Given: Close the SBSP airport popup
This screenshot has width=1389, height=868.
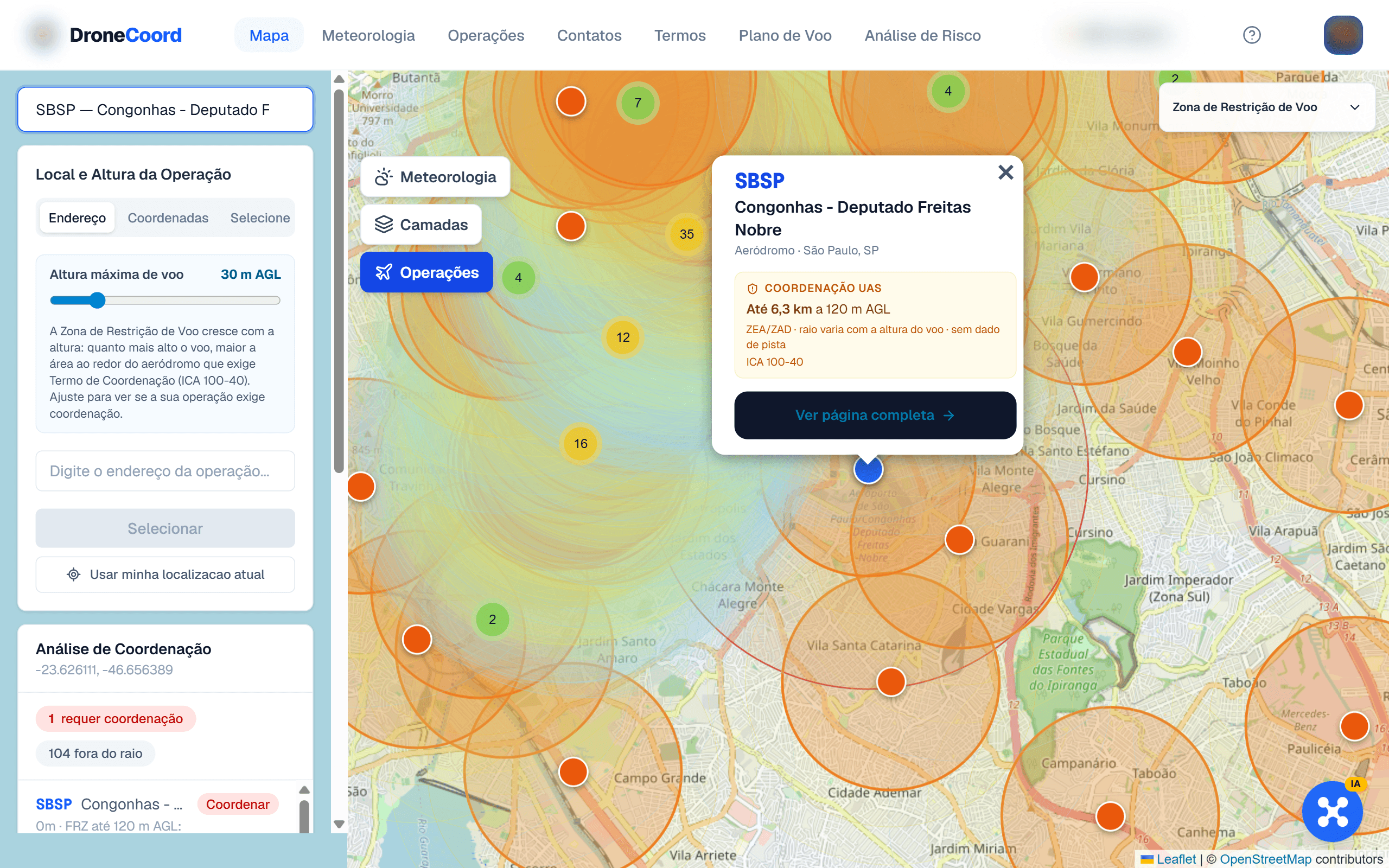Looking at the screenshot, I should click(1005, 172).
